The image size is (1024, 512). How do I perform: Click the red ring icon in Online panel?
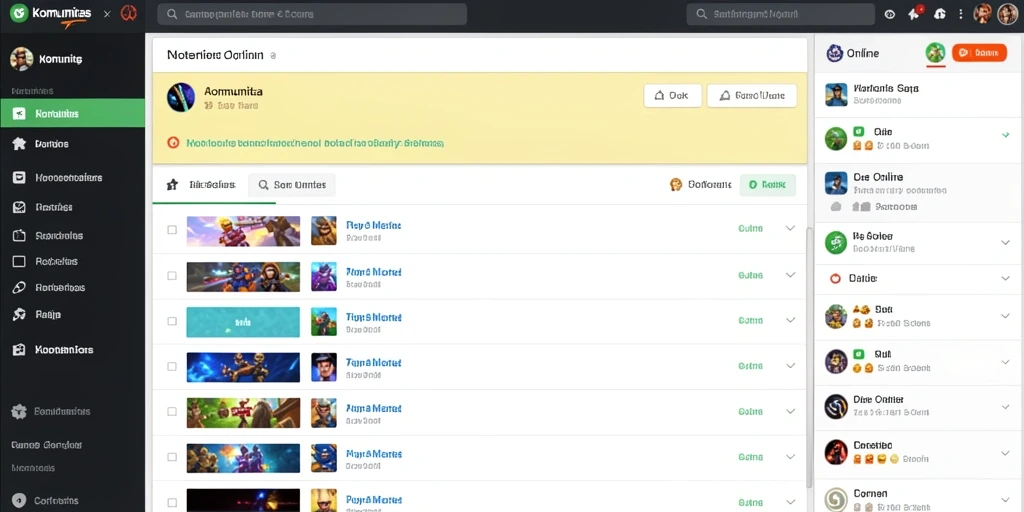(x=835, y=278)
